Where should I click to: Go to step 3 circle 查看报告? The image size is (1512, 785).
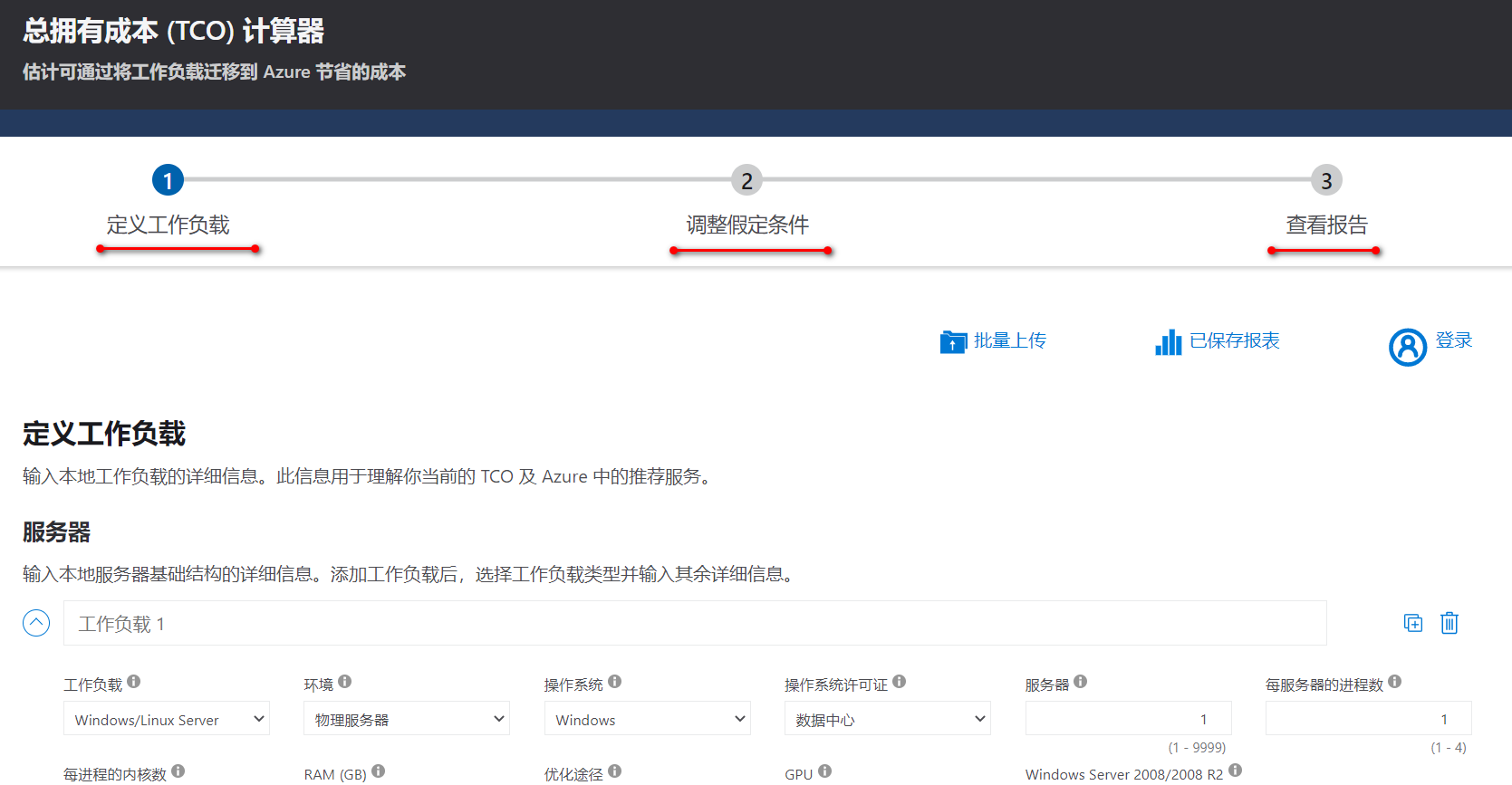1327,180
